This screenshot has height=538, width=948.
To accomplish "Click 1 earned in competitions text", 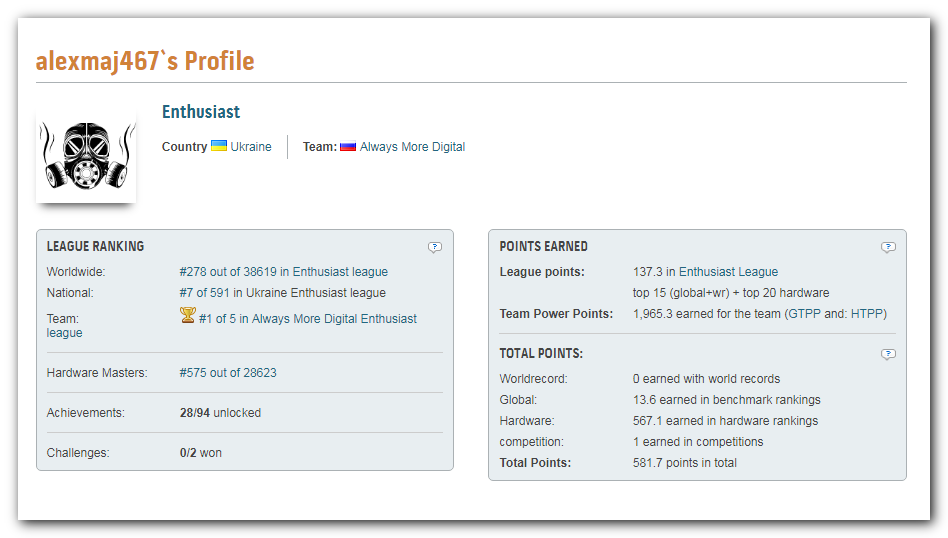I will click(698, 442).
